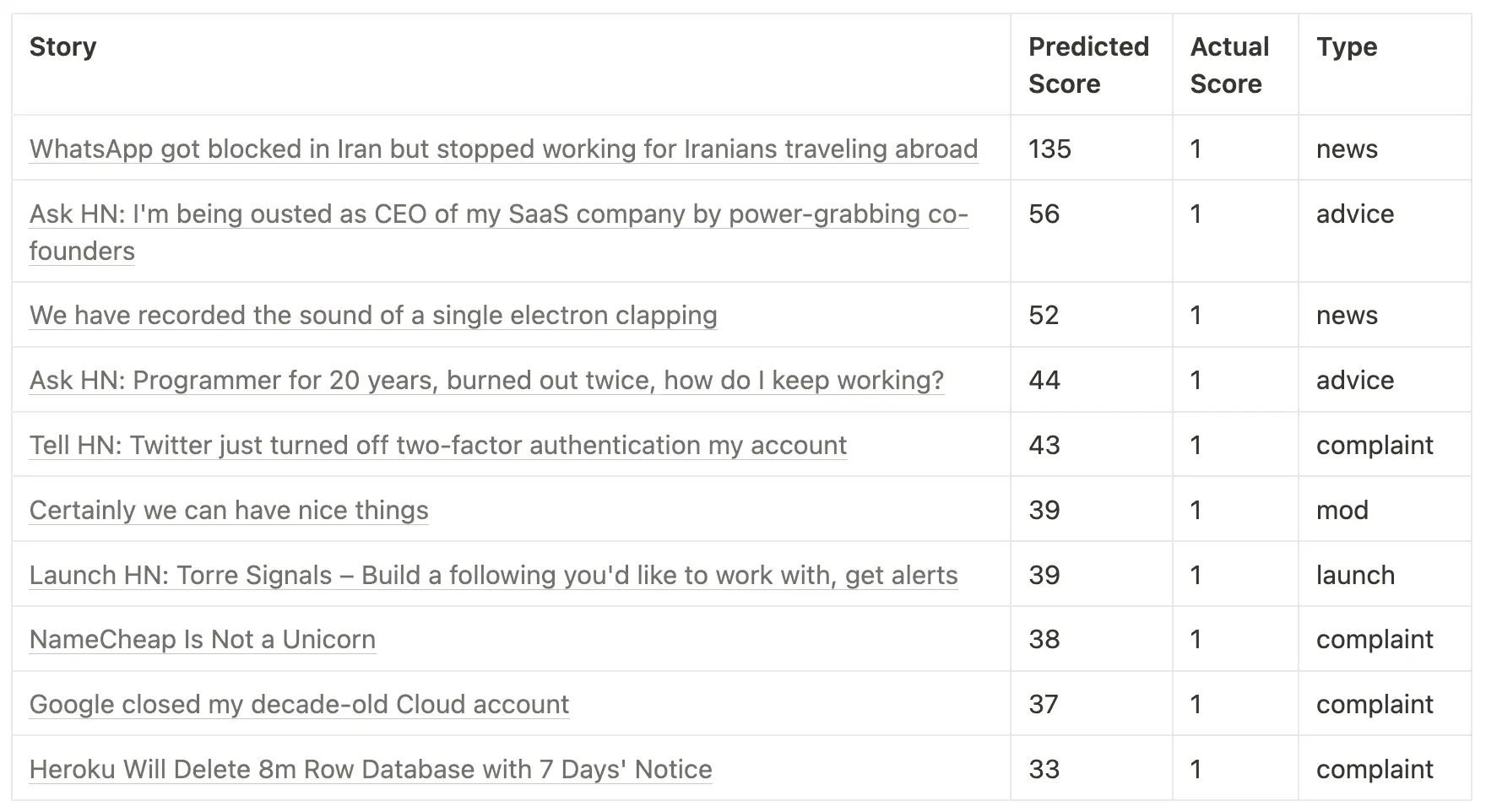Select the predicted score cell showing 56

pos(1044,214)
